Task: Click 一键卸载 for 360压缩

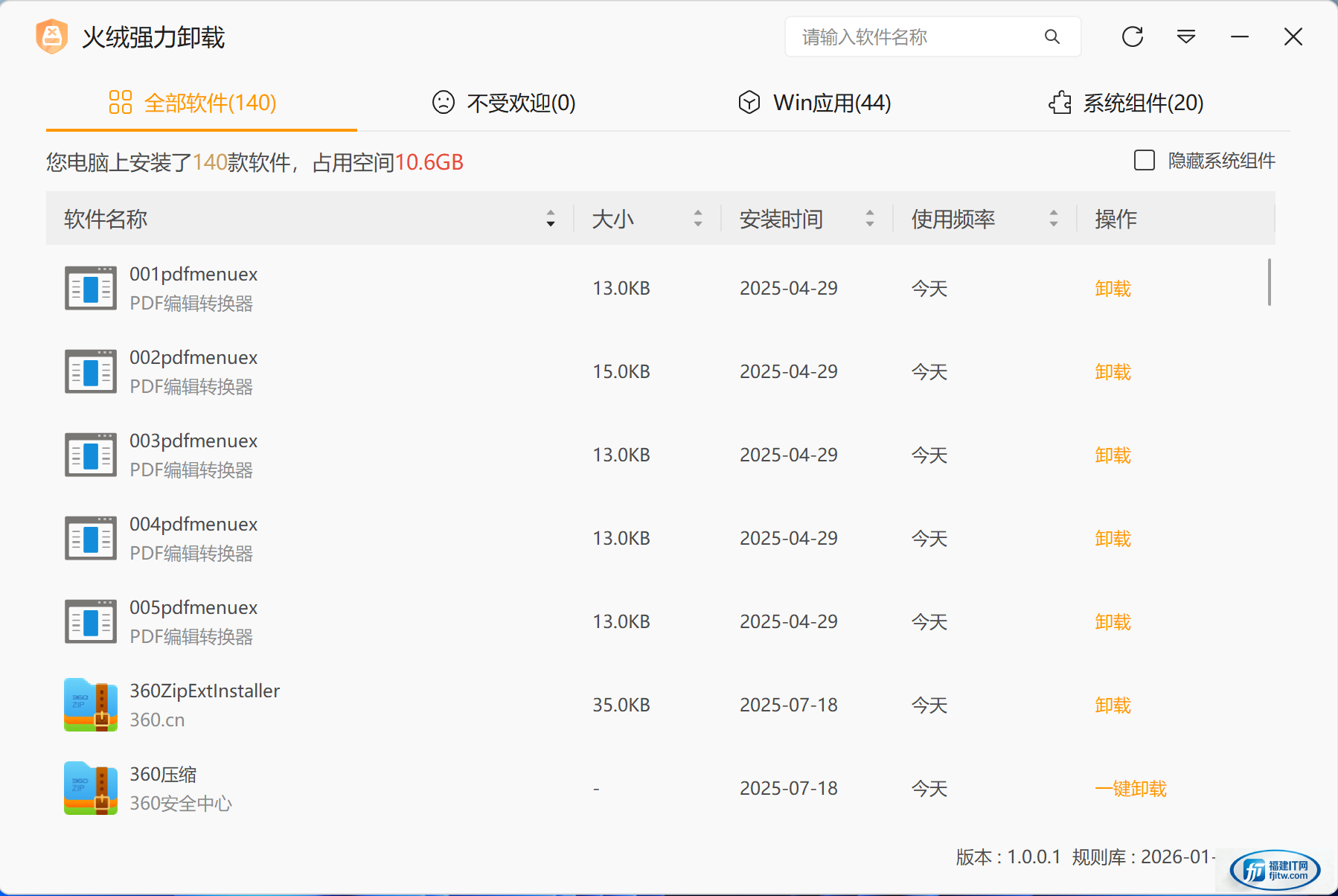Action: (x=1130, y=788)
